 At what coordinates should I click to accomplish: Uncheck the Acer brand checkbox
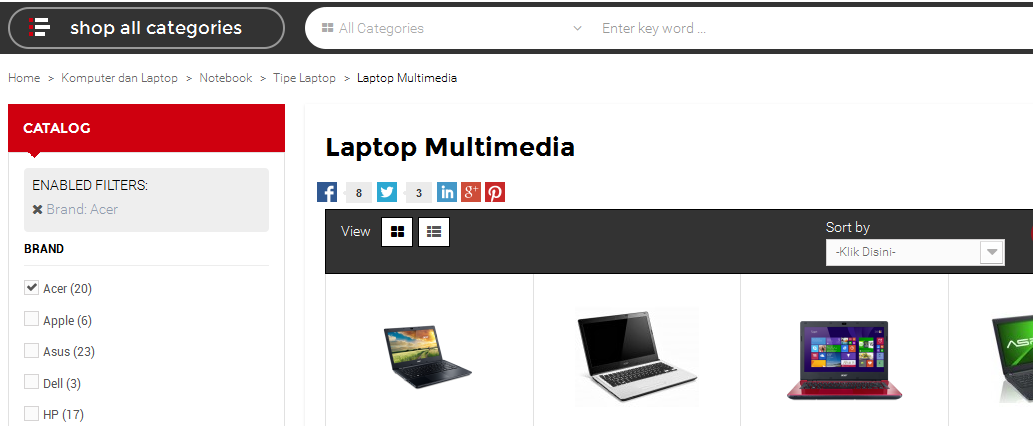(x=31, y=287)
